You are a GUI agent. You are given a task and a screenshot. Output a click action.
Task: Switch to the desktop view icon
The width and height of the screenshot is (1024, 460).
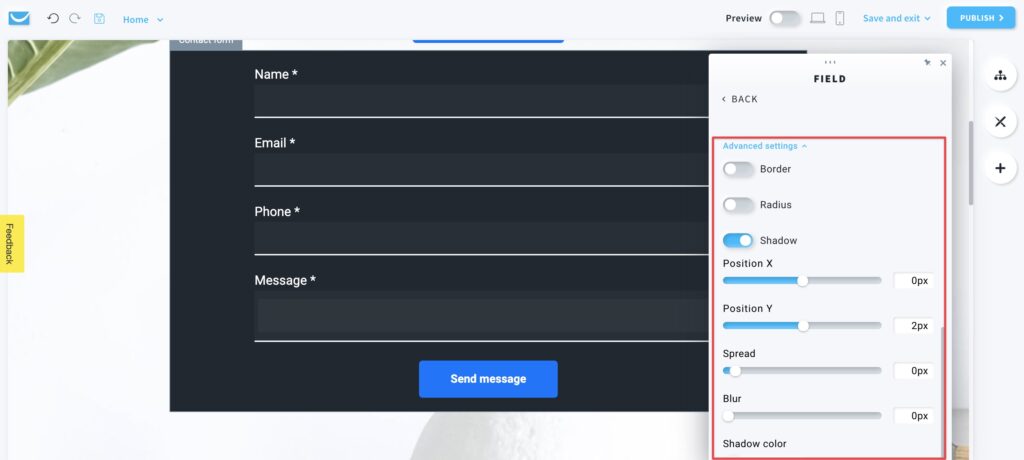[818, 18]
